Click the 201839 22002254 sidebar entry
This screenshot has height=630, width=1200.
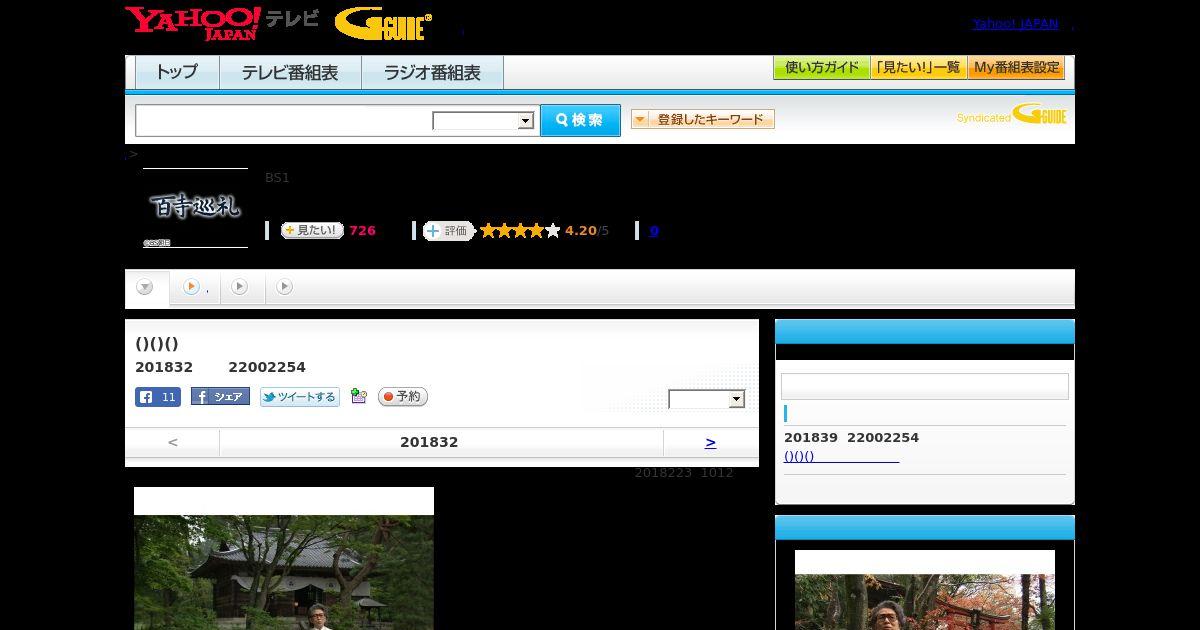click(x=851, y=438)
